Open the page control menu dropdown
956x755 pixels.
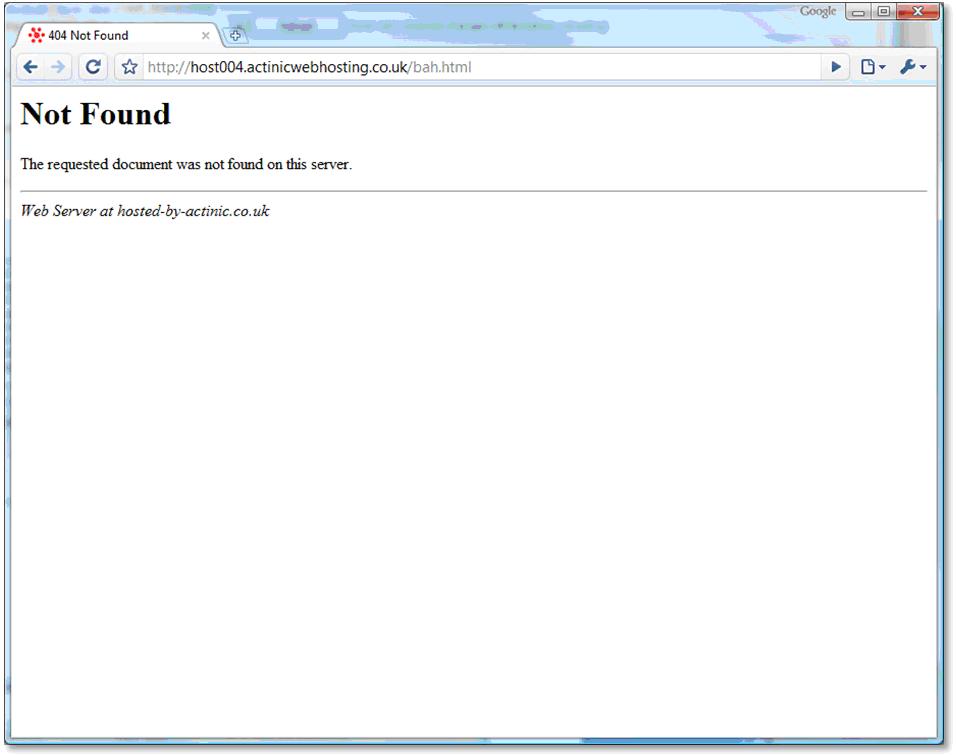tap(873, 67)
